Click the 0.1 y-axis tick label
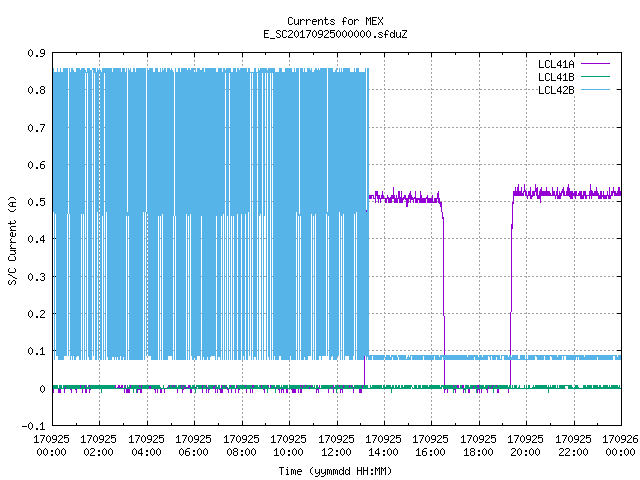This screenshot has width=640, height=480. point(36,351)
